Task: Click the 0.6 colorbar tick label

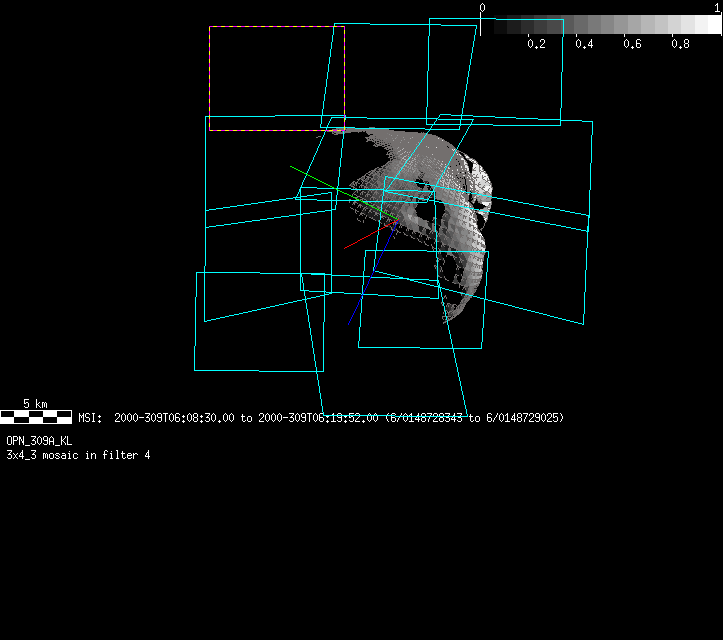Action: 632,45
